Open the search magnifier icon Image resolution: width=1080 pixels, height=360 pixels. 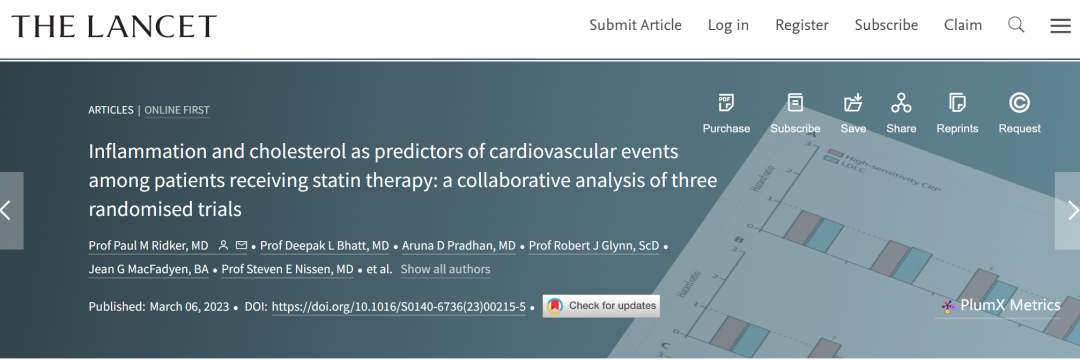pos(1016,25)
